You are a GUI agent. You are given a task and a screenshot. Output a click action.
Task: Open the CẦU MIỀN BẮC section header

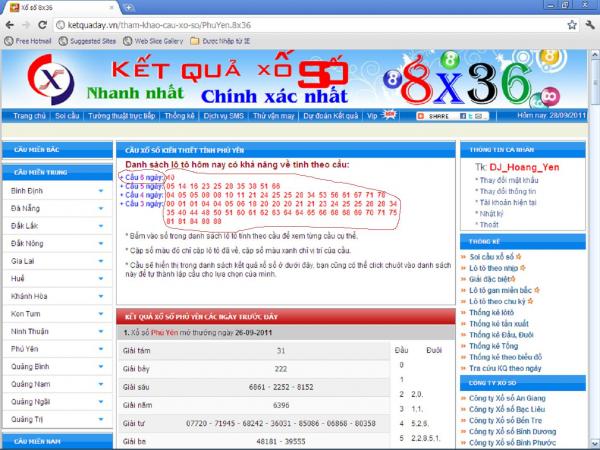point(57,150)
